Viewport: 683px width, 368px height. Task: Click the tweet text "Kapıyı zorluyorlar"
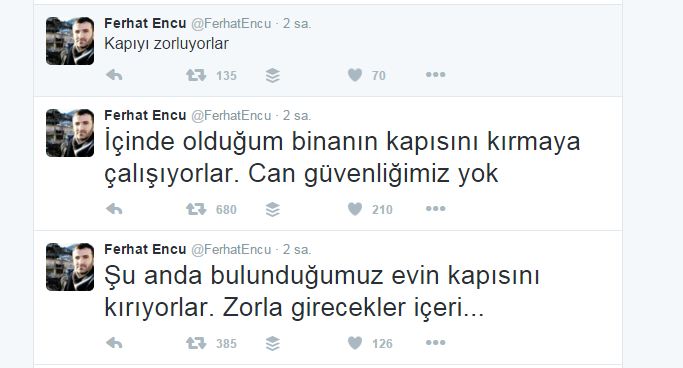166,44
